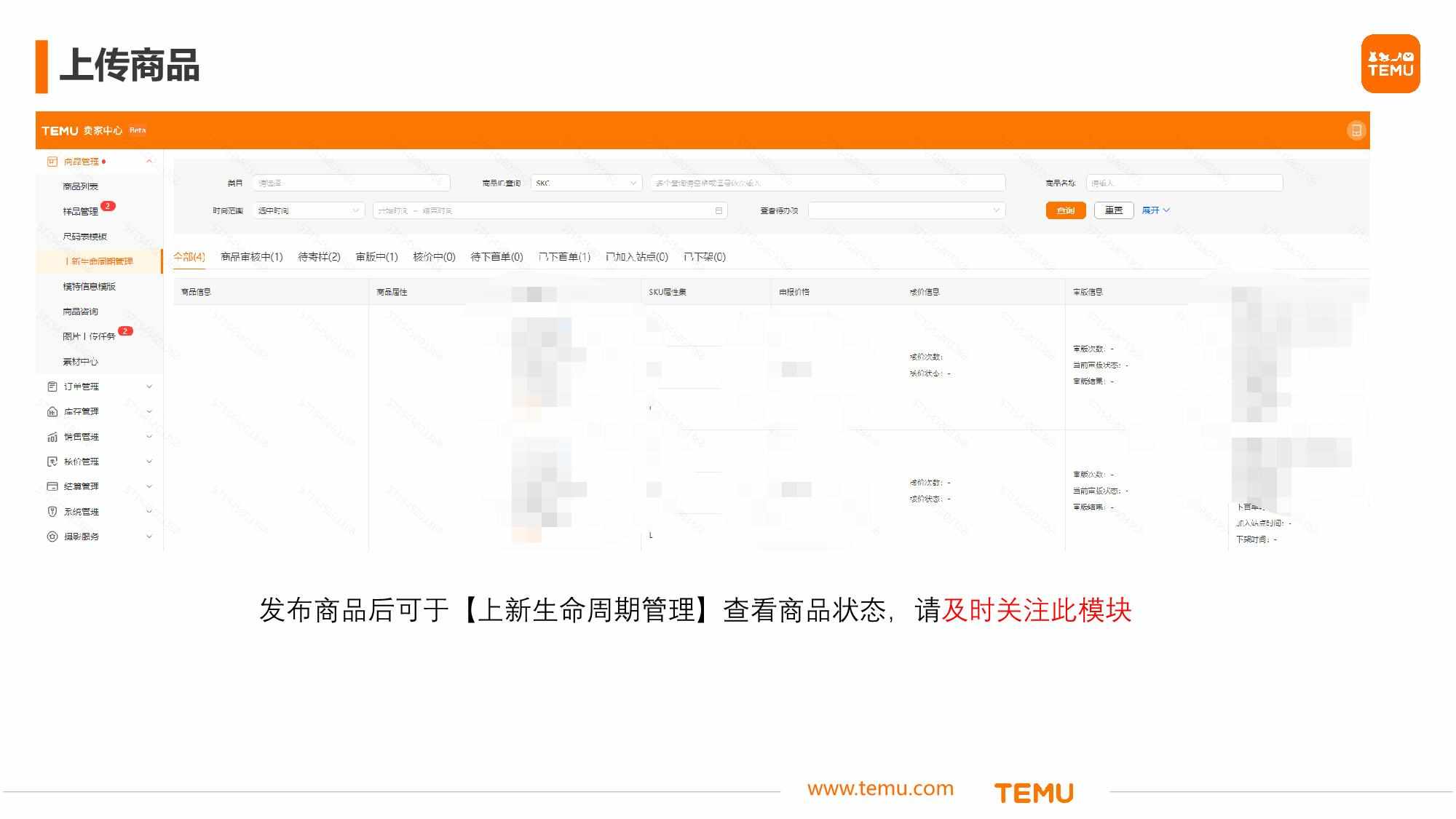The image size is (1456, 819).
Task: Click the 商品管理 sidebar icon
Action: pos(52,162)
